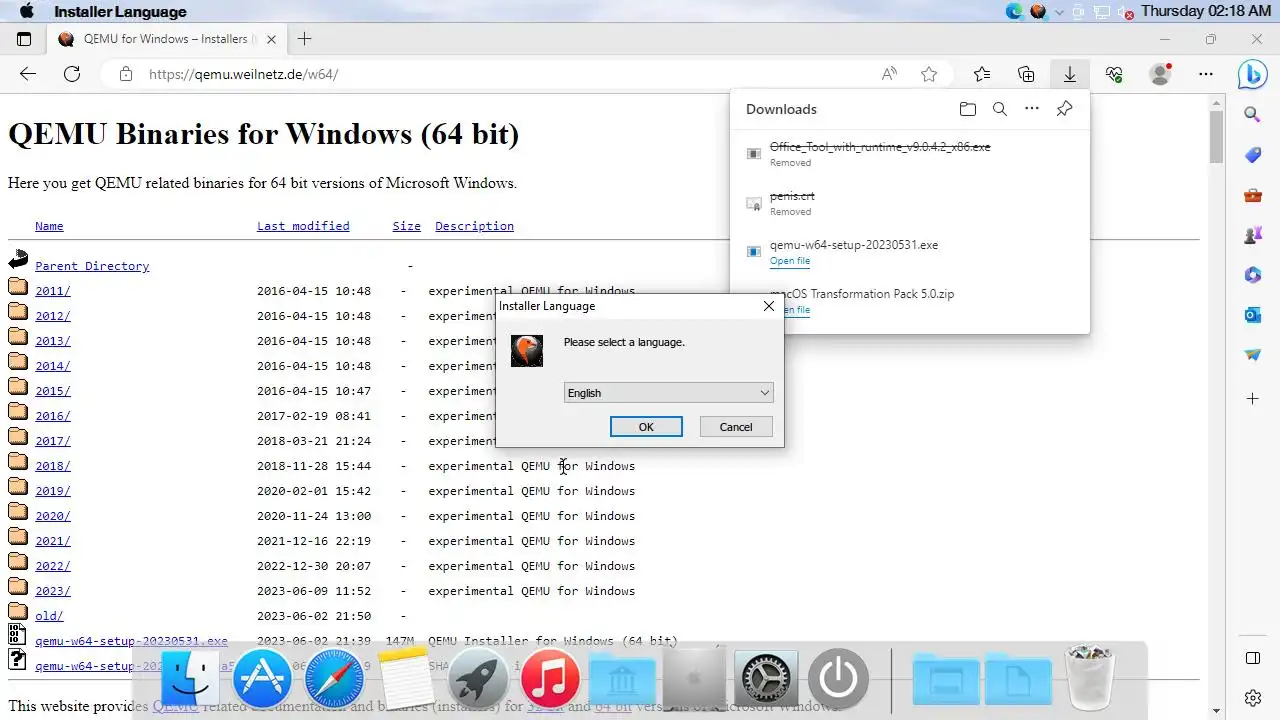Download qemu-w64-setup-20230531.exe from the listing

[131, 641]
